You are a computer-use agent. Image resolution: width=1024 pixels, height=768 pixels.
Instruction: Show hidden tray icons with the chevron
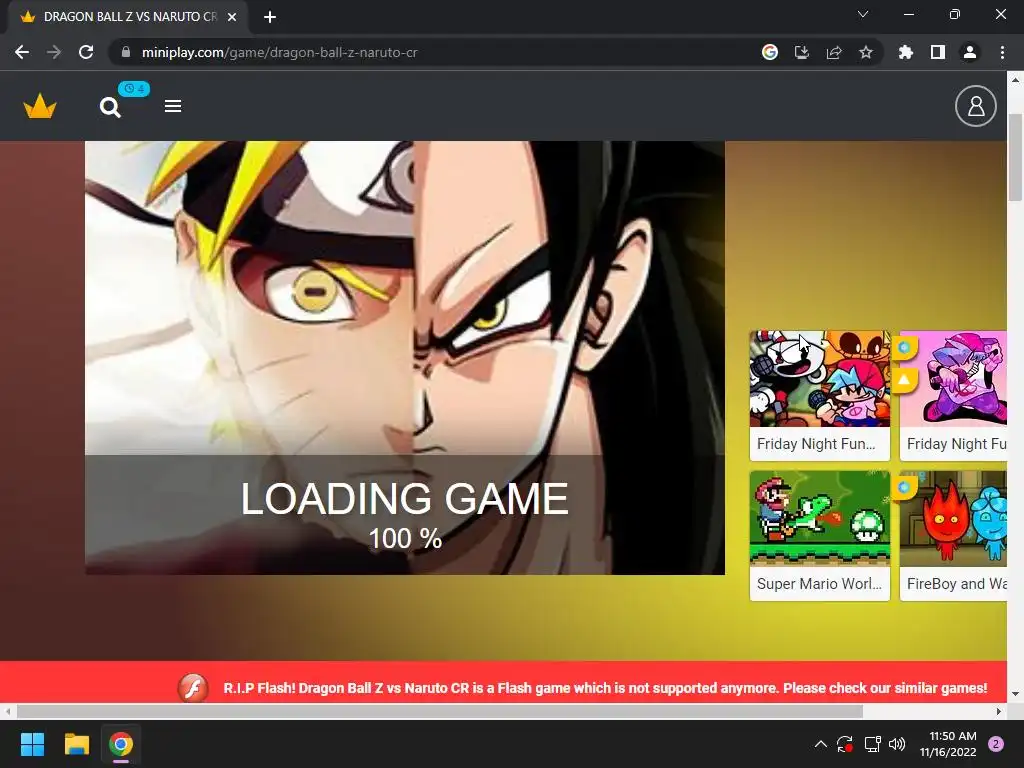[x=821, y=744]
